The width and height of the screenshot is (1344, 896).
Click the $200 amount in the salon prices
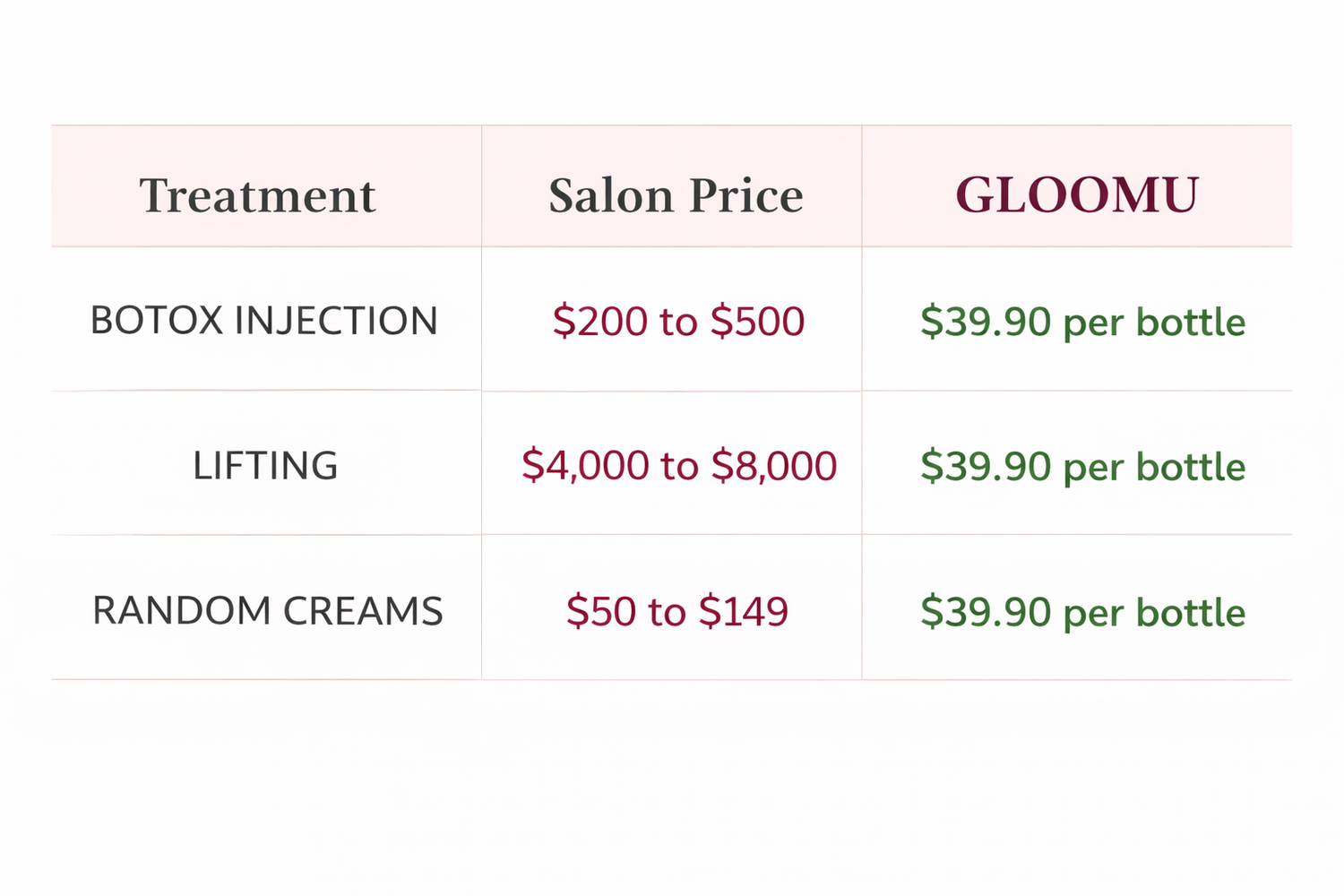coord(599,322)
